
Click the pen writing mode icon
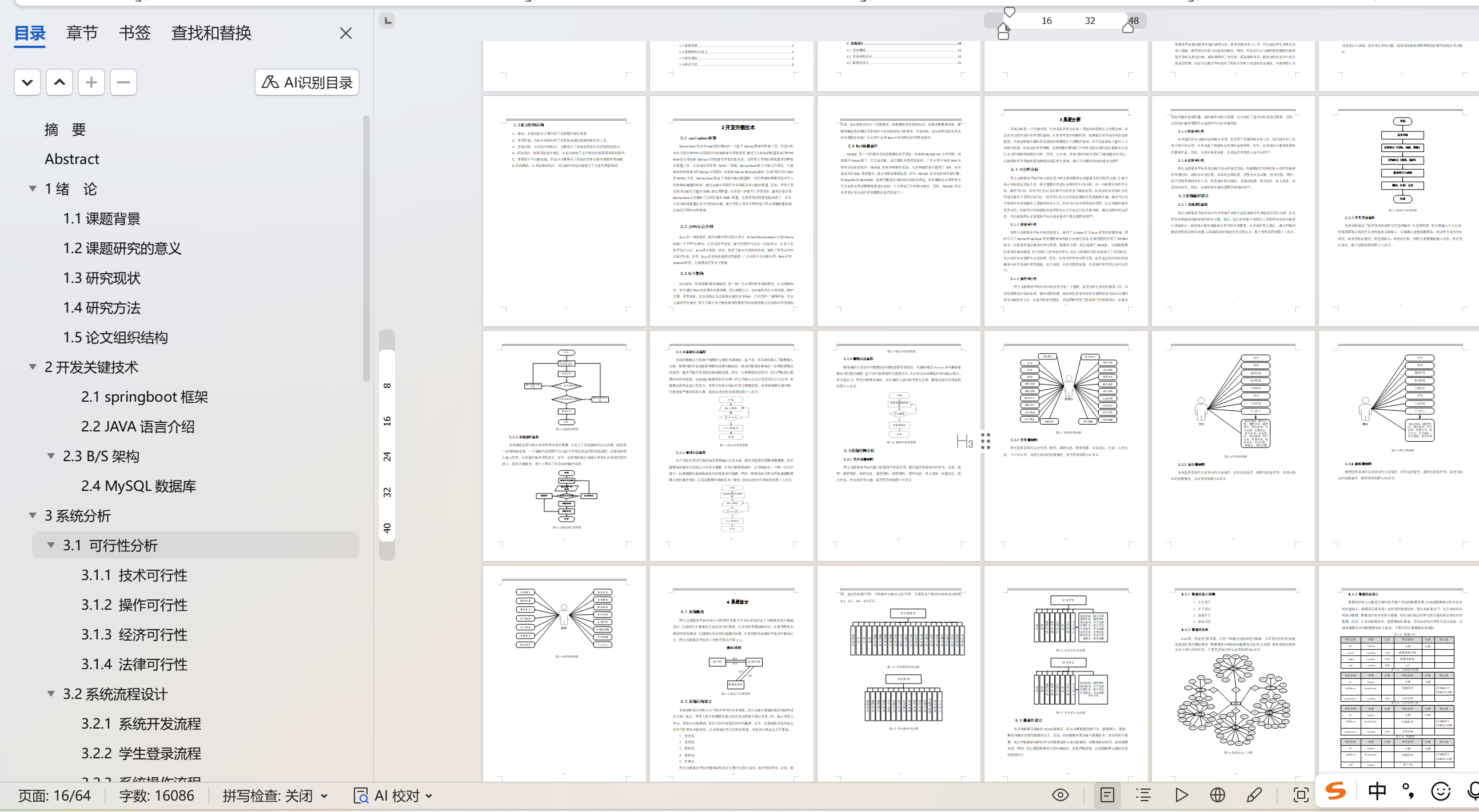(1254, 795)
